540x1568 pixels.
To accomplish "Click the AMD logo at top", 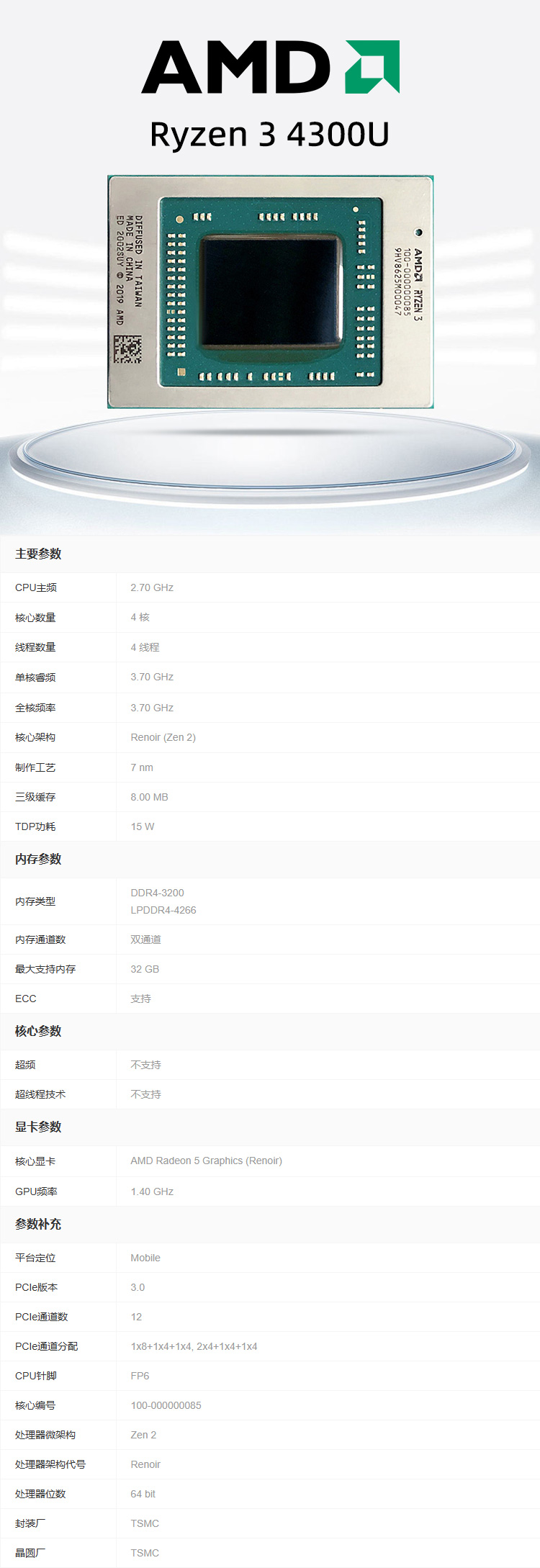I will 271,67.
